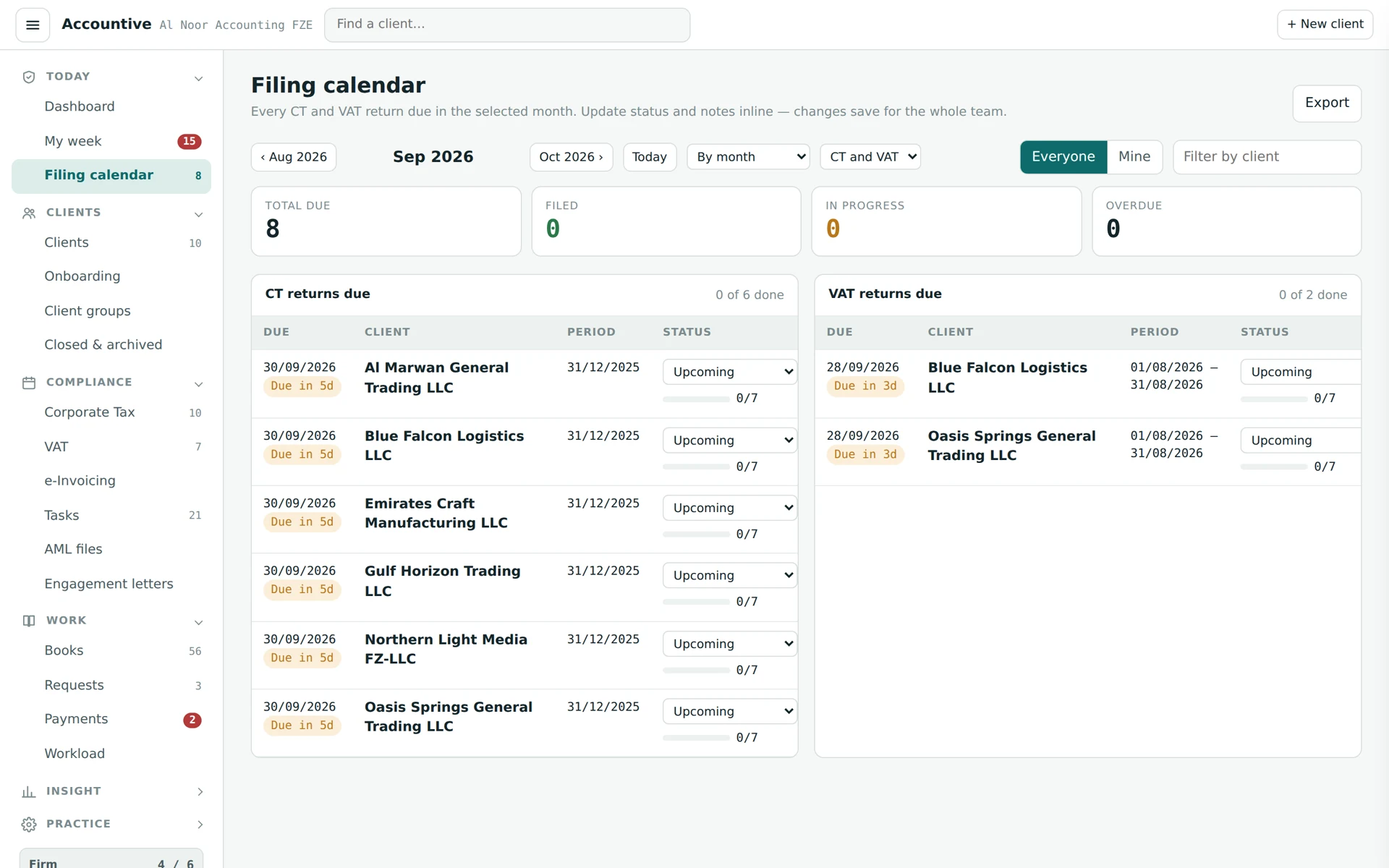Collapse the Compliance section chevron
The width and height of the screenshot is (1389, 868).
pos(199,383)
